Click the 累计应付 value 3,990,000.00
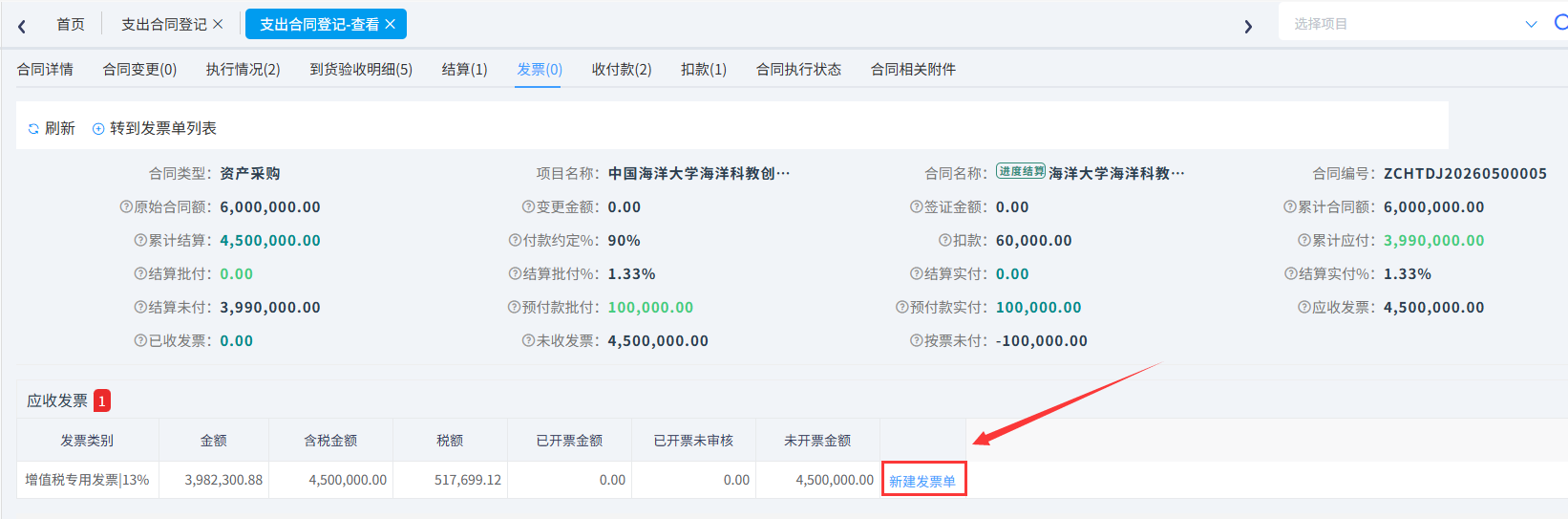 (1434, 240)
